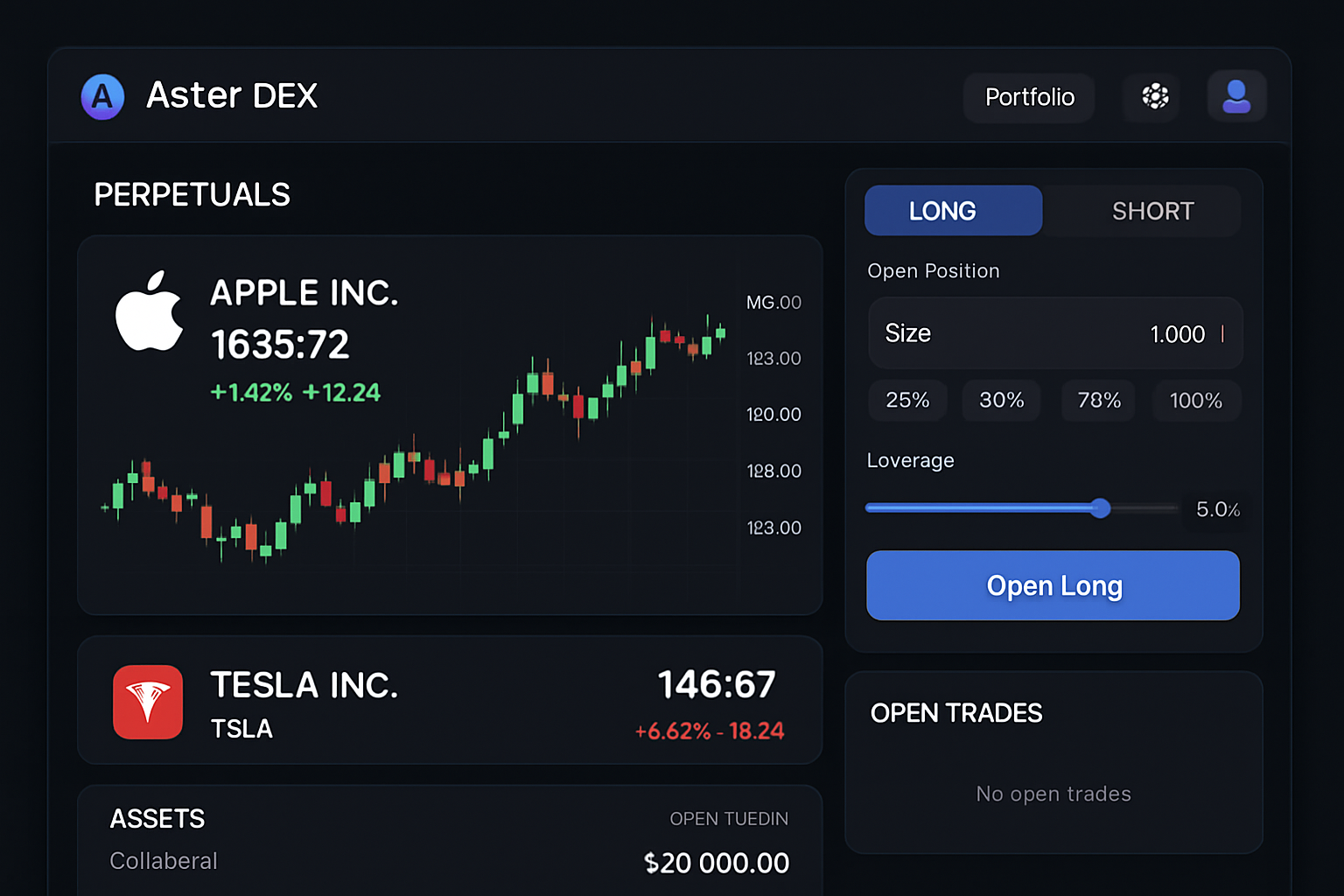The image size is (1344, 896).
Task: Select the Tesla Inc. TSLA market row
Action: click(x=450, y=701)
